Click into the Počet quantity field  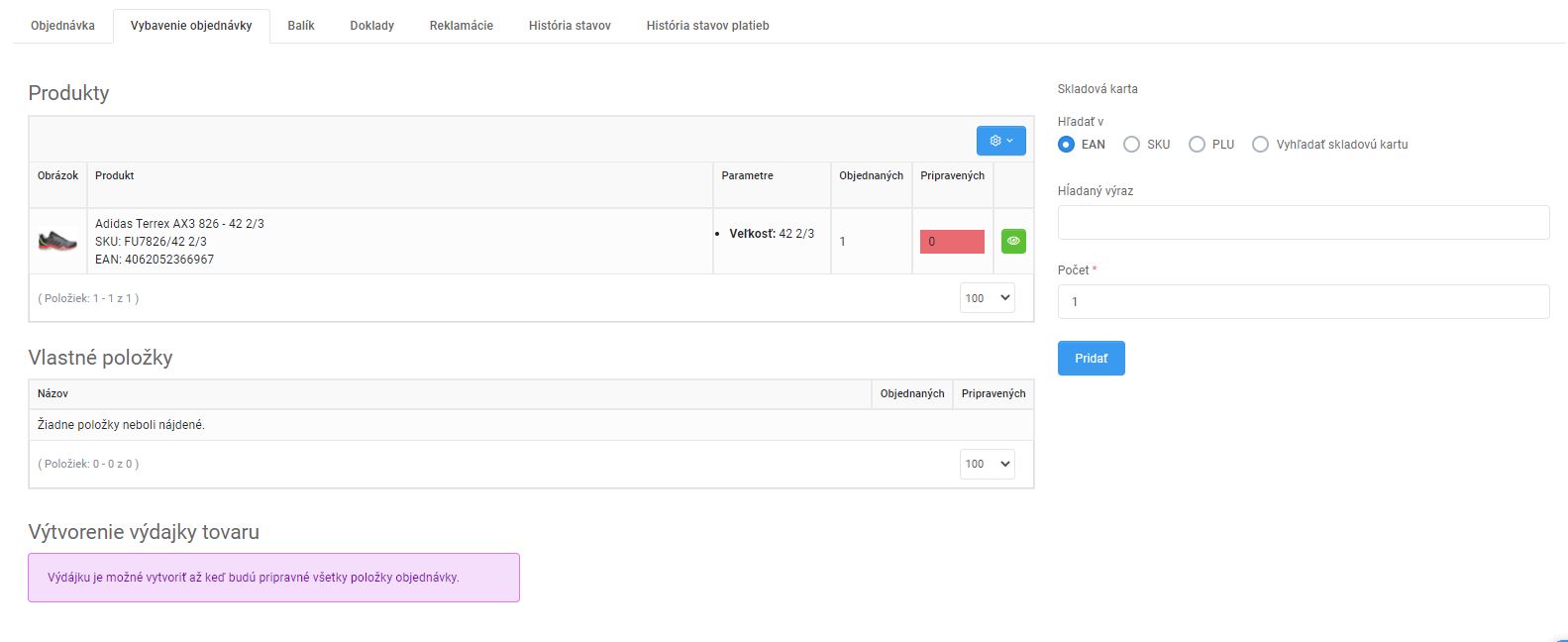(1303, 302)
